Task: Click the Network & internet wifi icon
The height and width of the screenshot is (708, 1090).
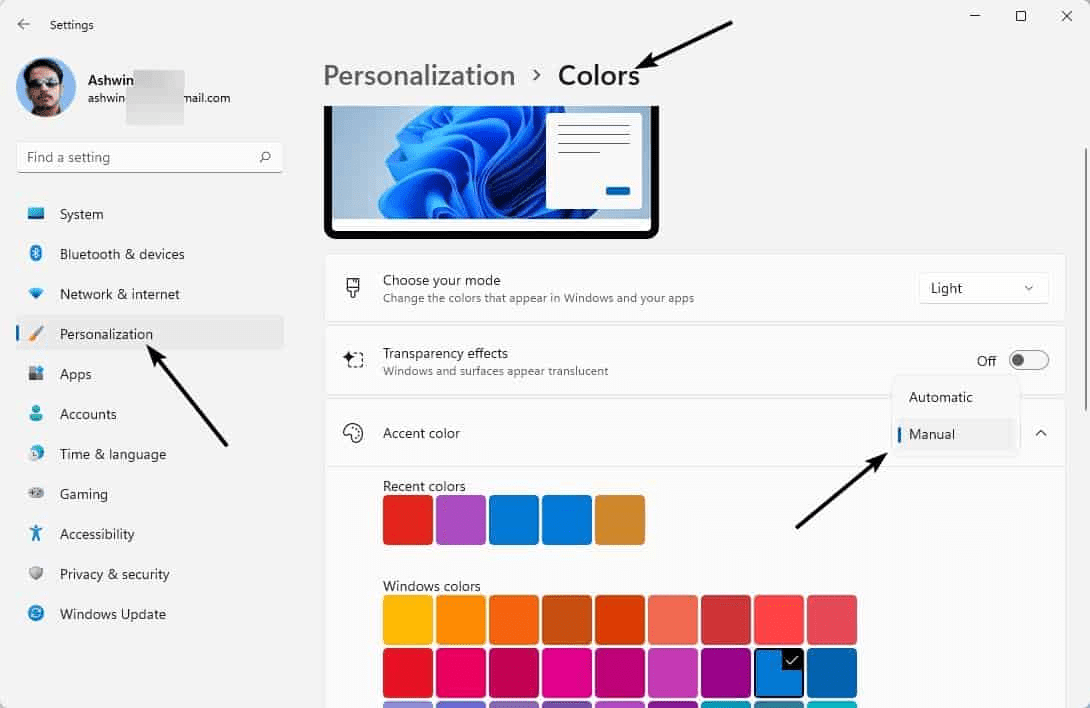Action: pos(37,294)
